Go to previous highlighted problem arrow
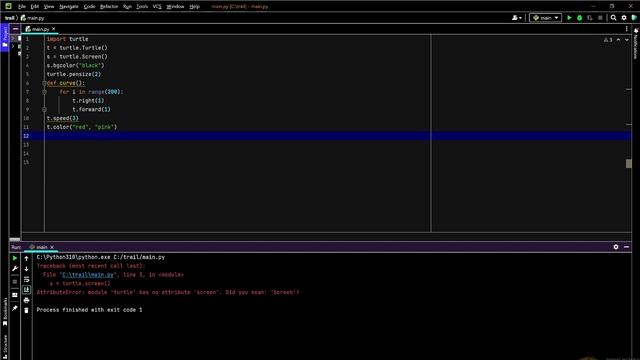640x360 pixels. click(x=618, y=40)
